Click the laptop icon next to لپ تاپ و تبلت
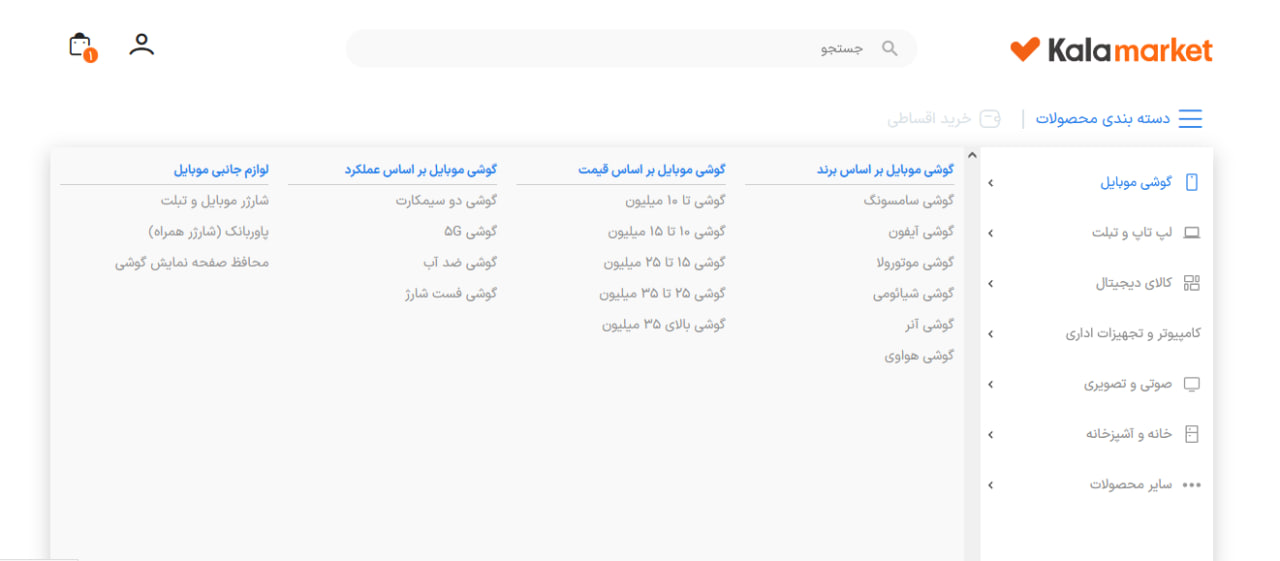 [1191, 233]
